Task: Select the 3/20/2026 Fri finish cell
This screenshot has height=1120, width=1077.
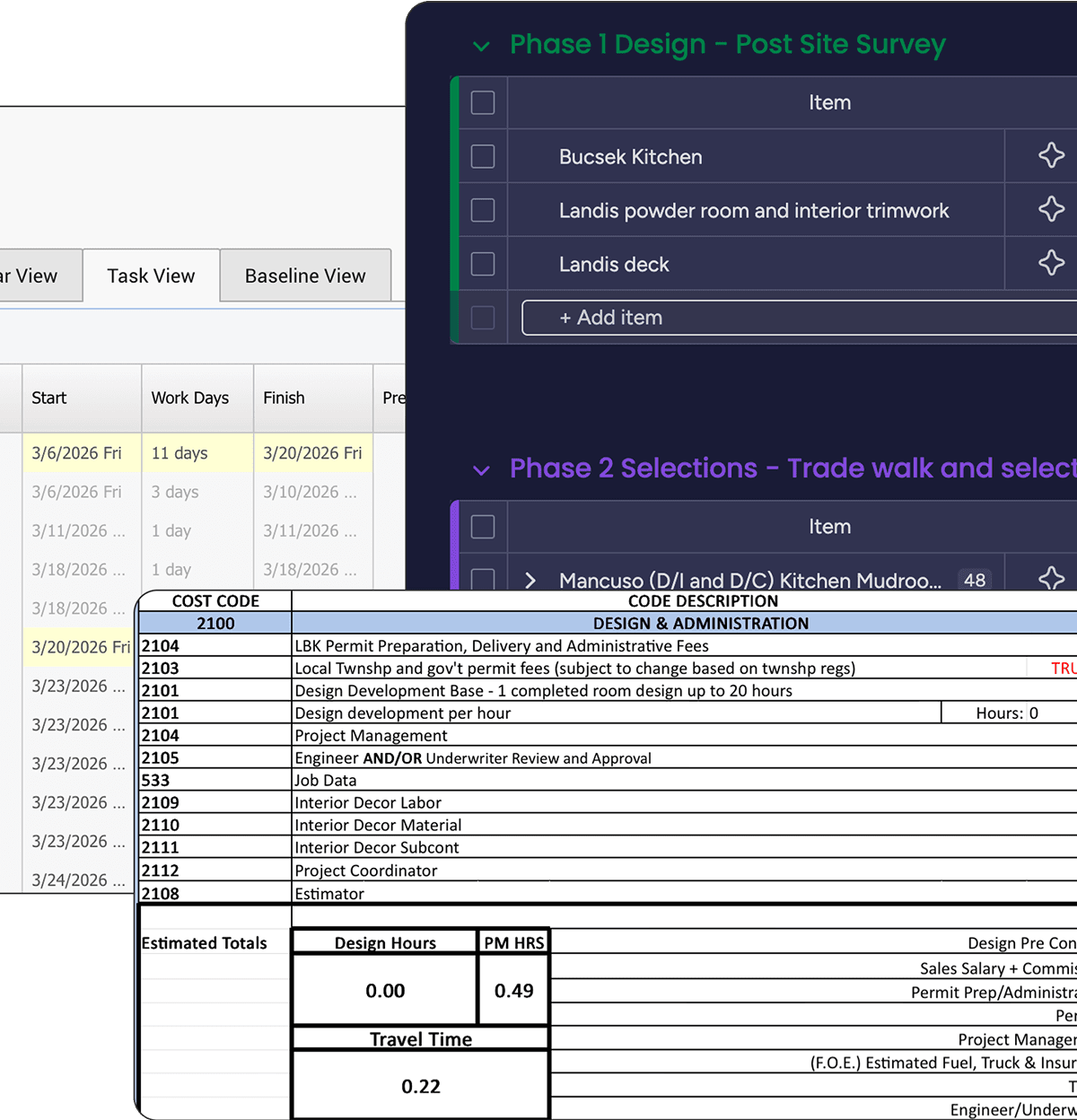Action: coord(313,453)
